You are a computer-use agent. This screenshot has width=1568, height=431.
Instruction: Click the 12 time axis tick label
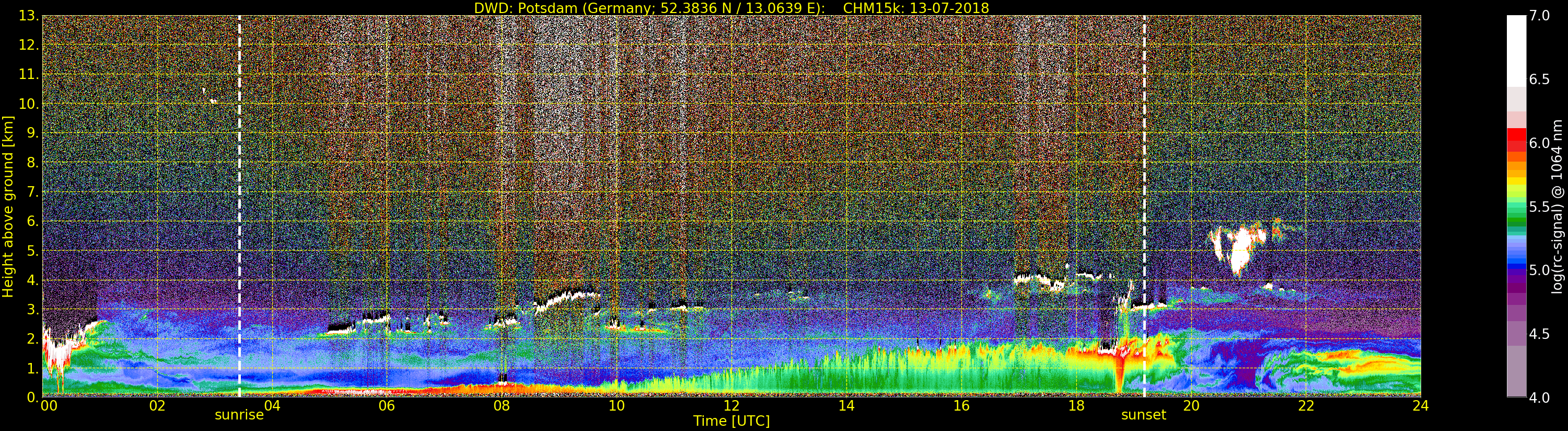coord(731,405)
